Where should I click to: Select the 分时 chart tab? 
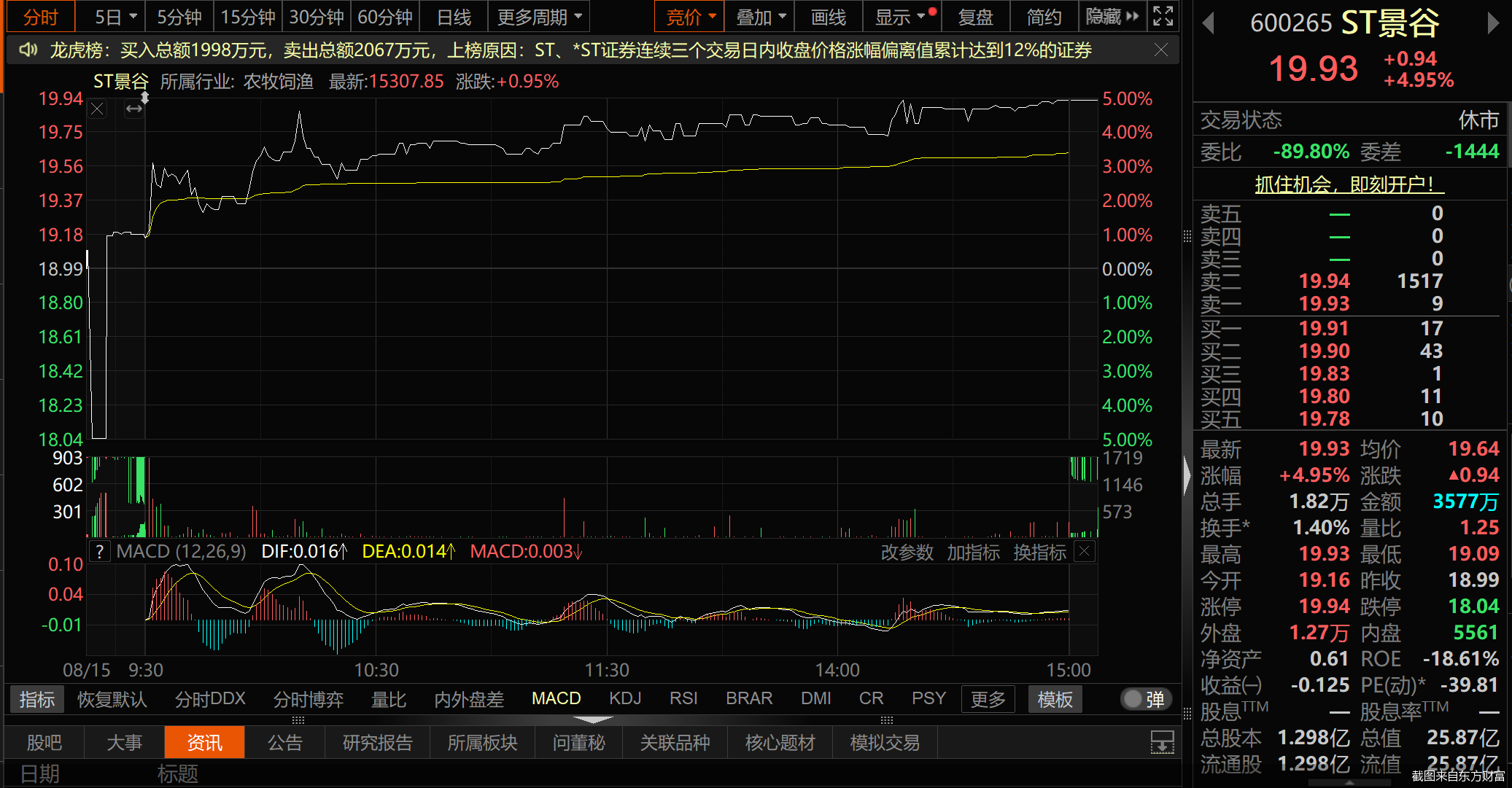(x=41, y=17)
